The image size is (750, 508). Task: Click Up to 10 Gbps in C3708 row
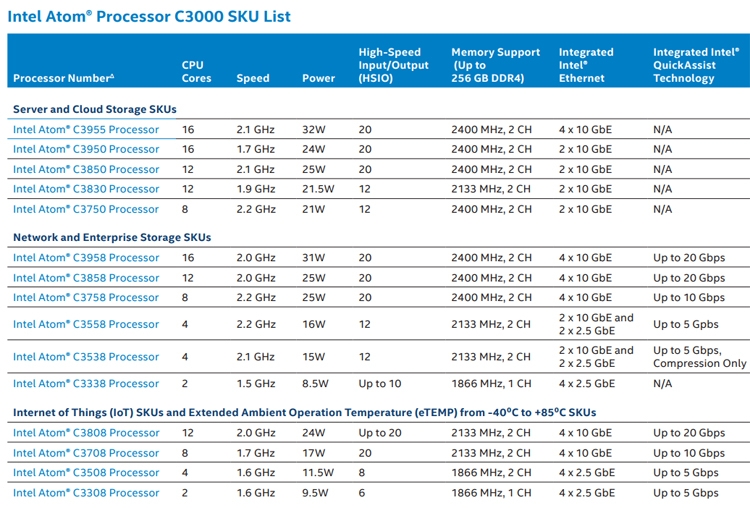[x=689, y=453]
